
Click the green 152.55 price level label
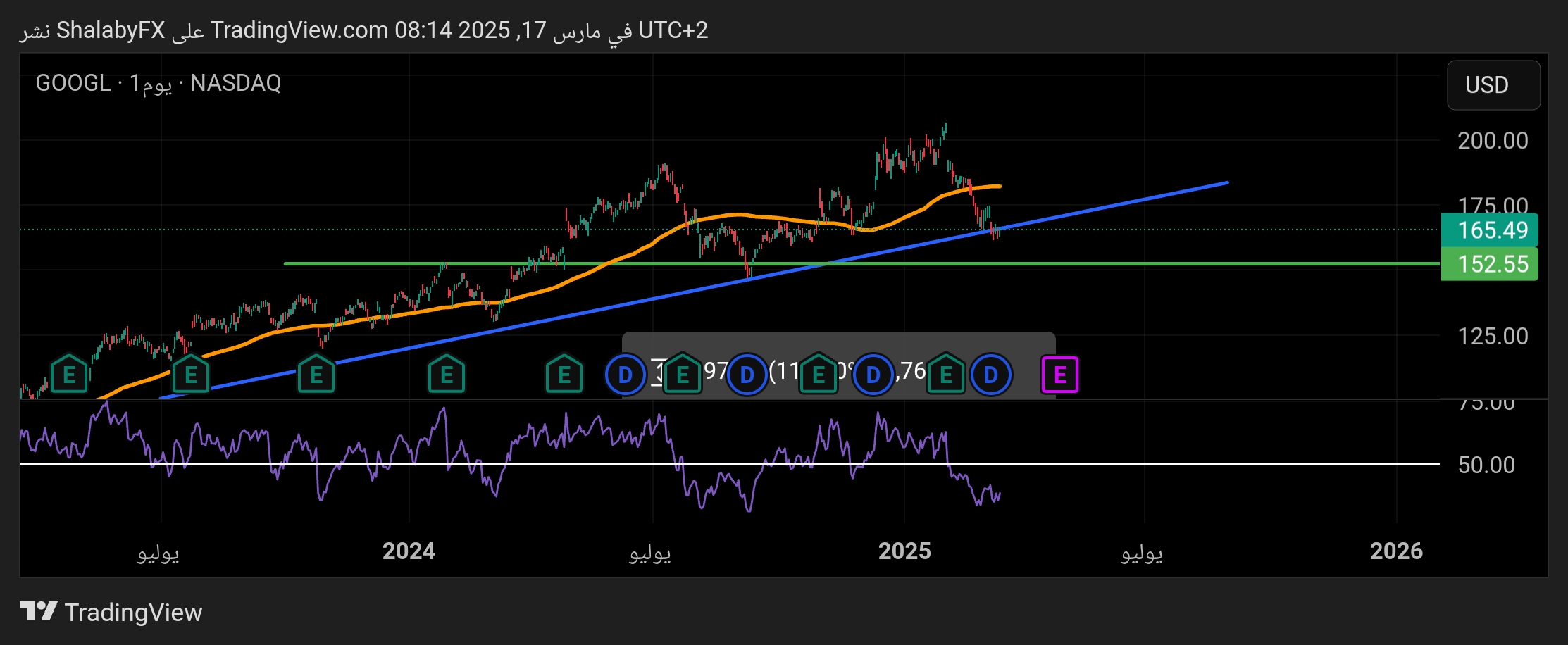[1489, 264]
